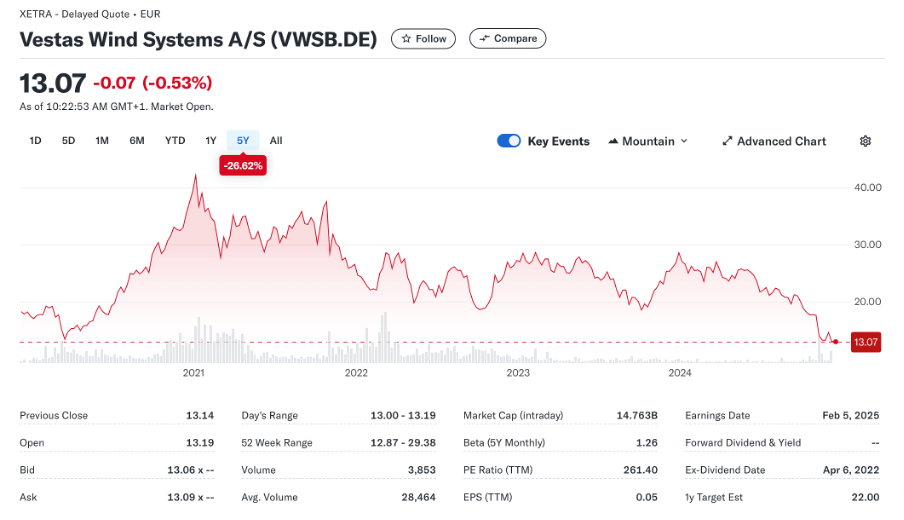This screenshot has width=904, height=520.
Task: Select the 5D time range
Action: pyautogui.click(x=68, y=140)
